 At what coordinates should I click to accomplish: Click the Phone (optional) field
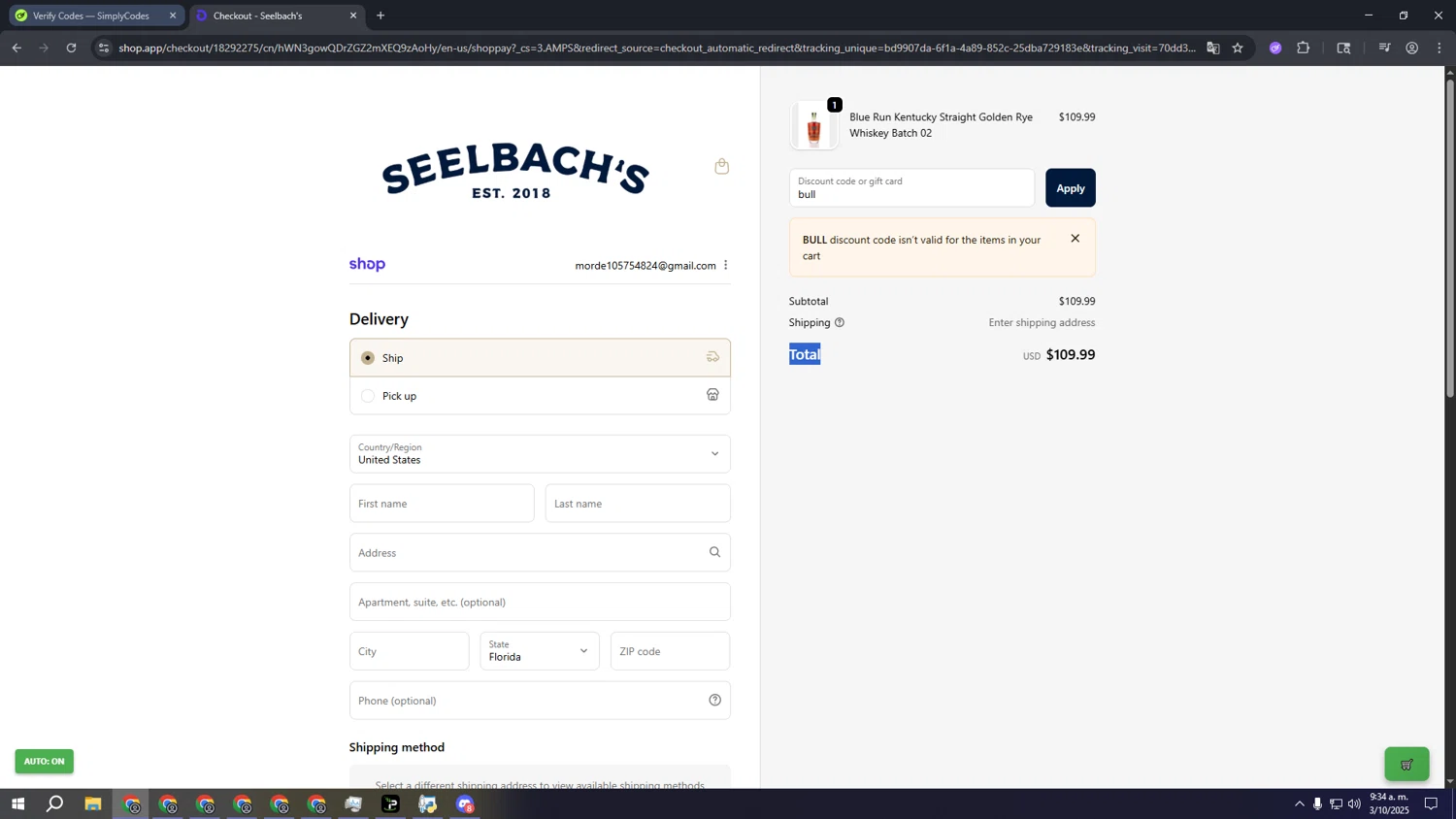click(540, 701)
